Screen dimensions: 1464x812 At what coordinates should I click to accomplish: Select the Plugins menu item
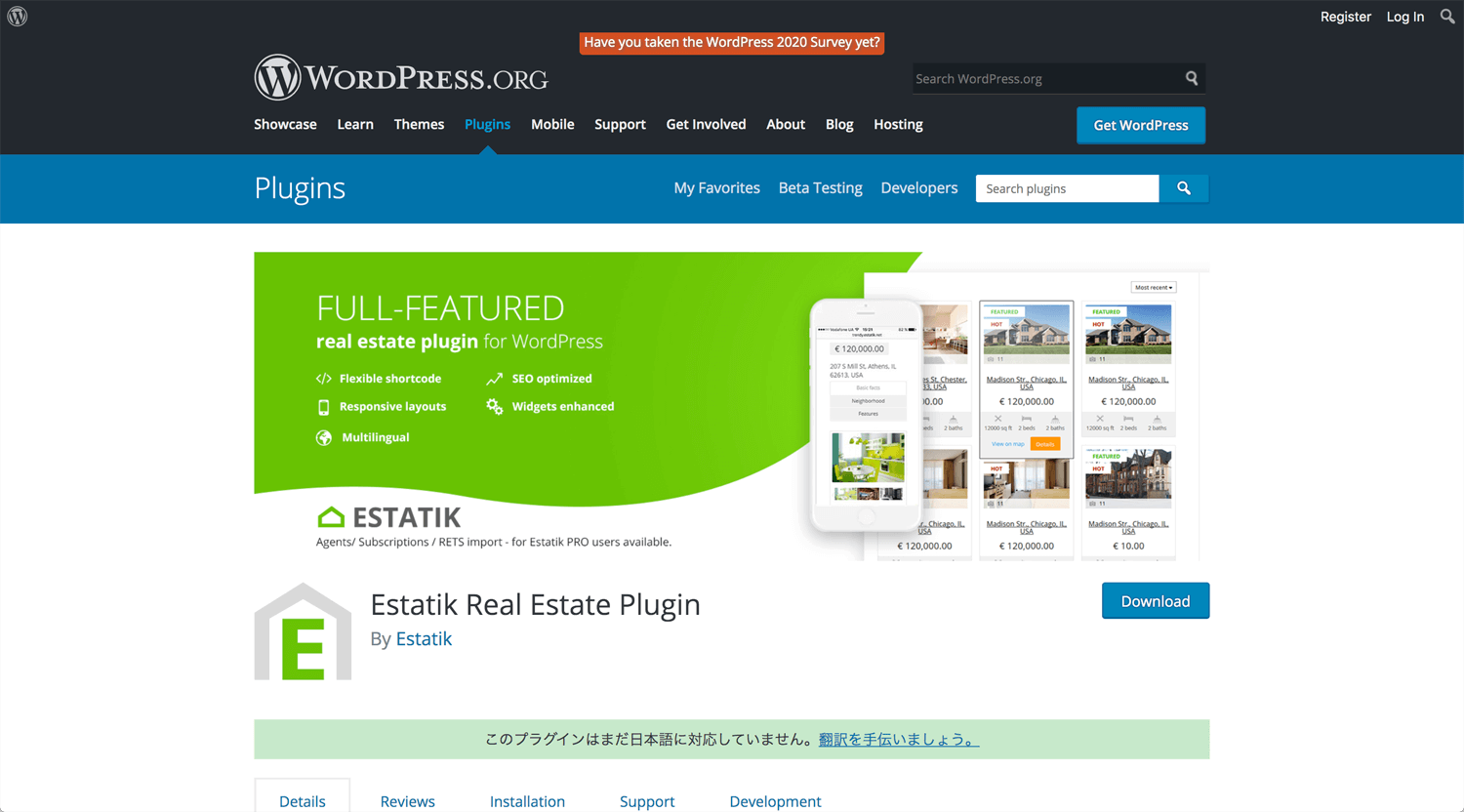tap(487, 125)
